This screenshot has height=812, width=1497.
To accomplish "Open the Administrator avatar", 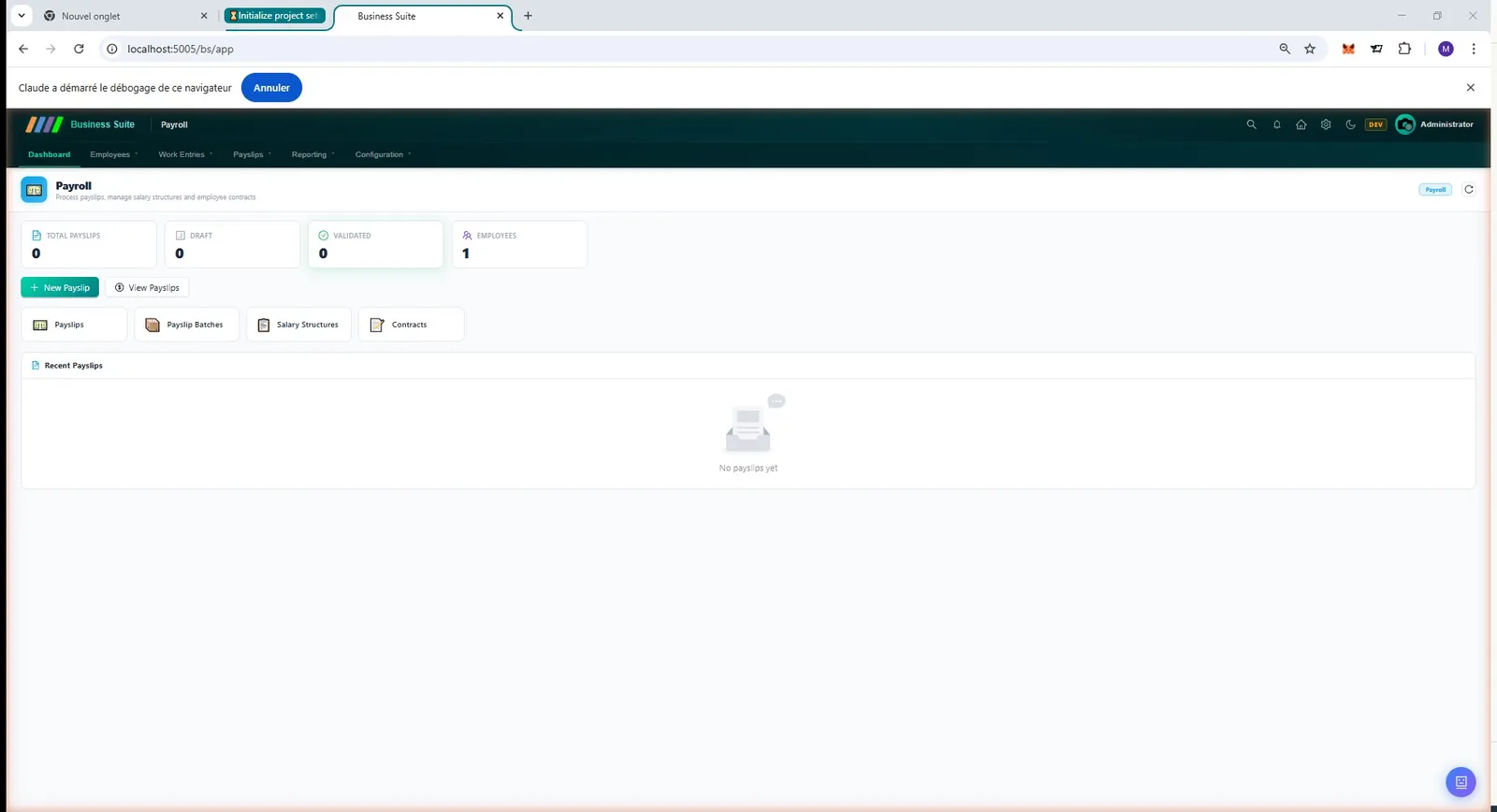I will pos(1405,124).
